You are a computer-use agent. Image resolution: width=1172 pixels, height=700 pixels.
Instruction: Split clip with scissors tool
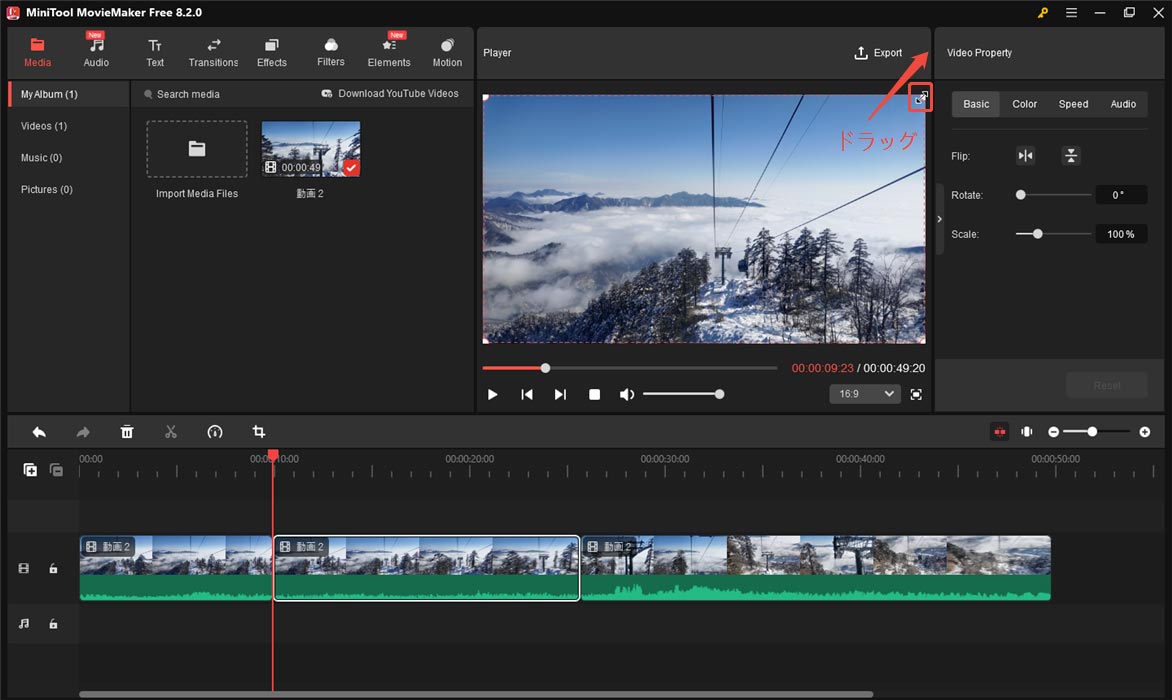pos(170,432)
